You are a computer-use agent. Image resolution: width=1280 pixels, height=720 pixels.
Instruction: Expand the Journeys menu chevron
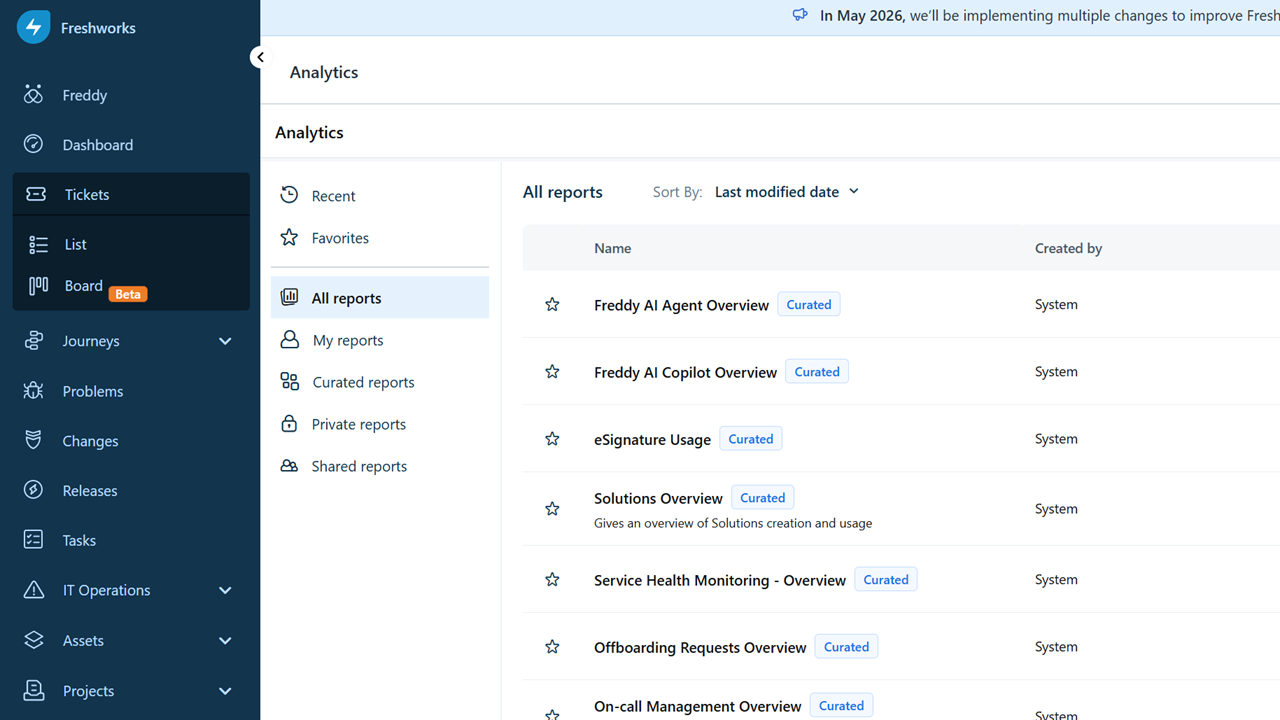click(x=225, y=341)
